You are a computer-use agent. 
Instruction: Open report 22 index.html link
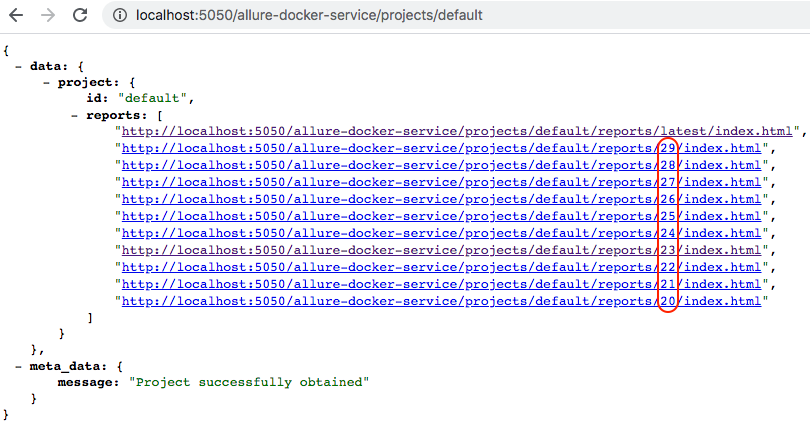[x=441, y=267]
